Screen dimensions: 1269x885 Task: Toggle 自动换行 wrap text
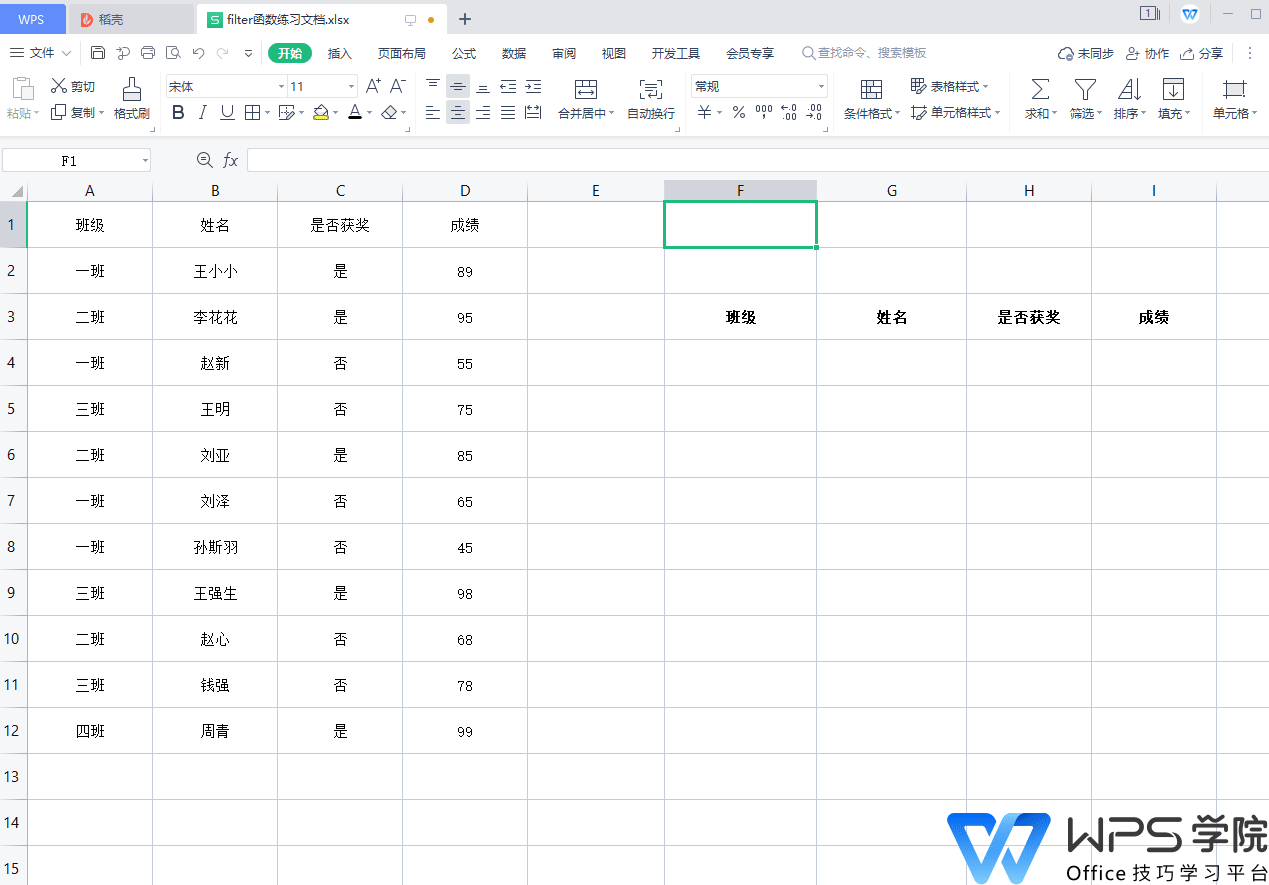click(x=651, y=98)
